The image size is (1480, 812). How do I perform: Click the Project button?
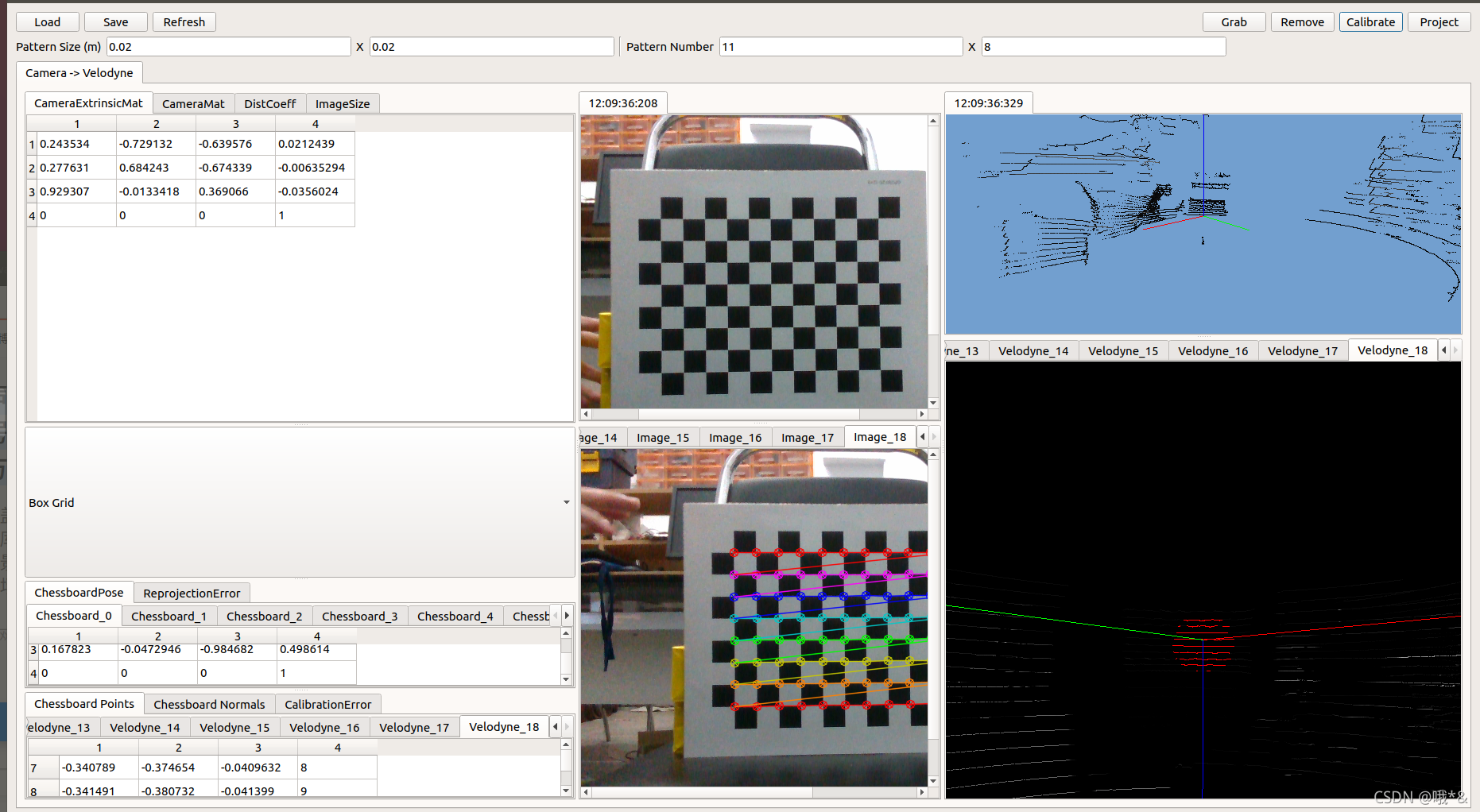1439,22
